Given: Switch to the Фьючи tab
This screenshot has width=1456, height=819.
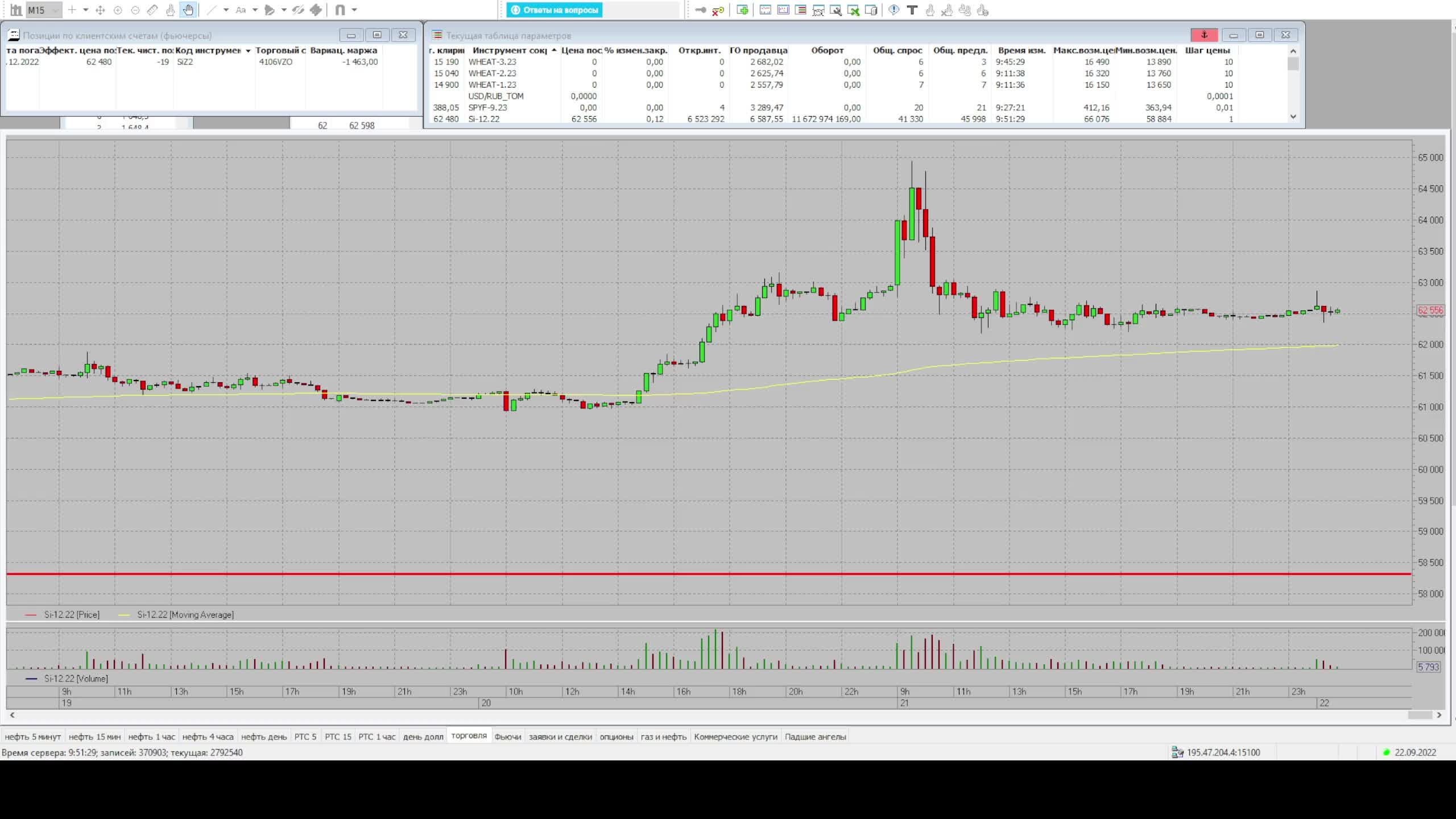Looking at the screenshot, I should 507,737.
